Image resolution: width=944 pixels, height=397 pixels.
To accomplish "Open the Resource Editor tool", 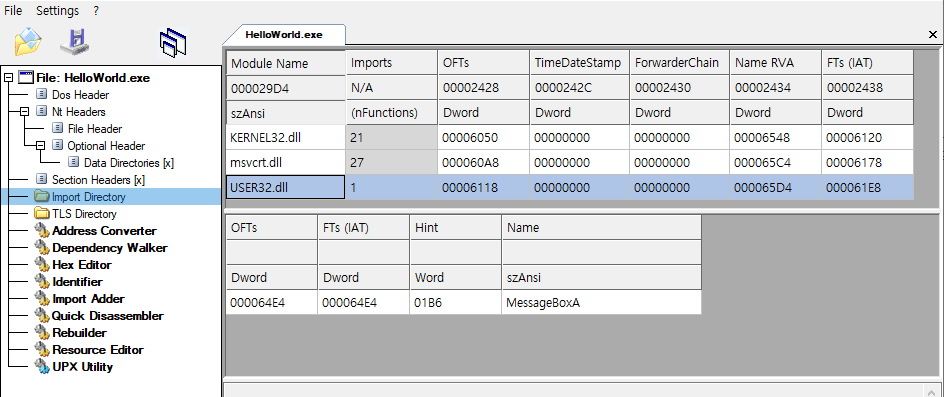I will (98, 349).
